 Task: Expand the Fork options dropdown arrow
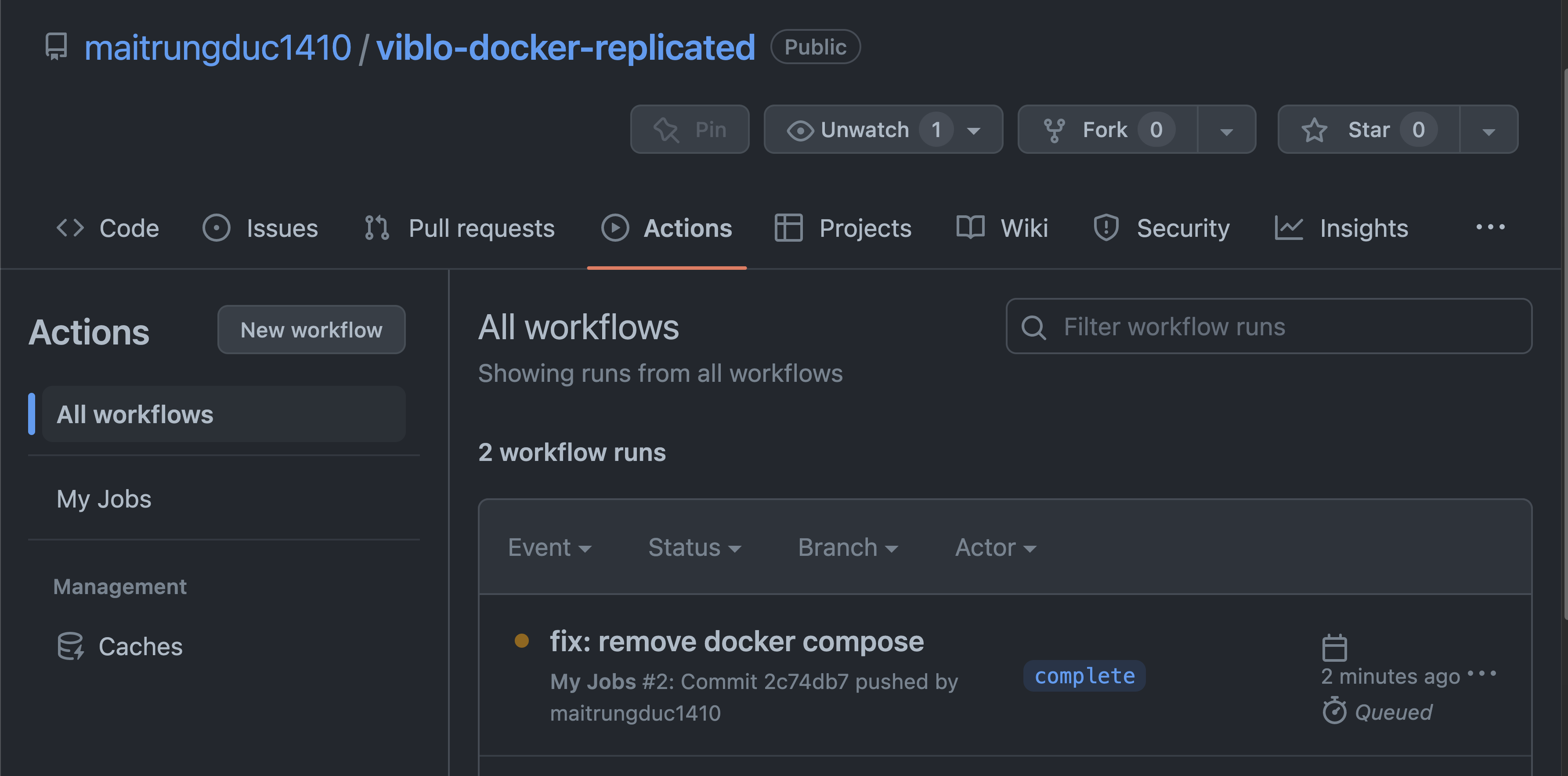[1226, 131]
